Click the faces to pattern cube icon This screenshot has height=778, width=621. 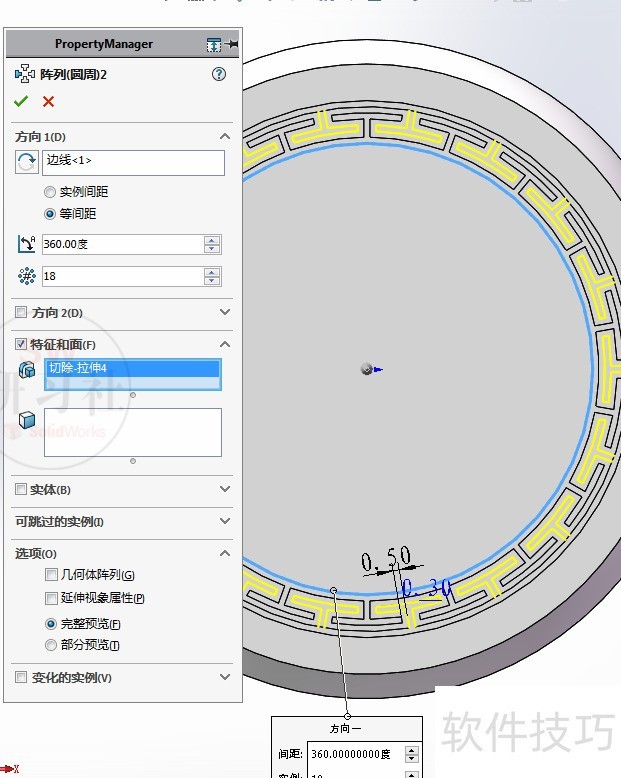point(27,420)
